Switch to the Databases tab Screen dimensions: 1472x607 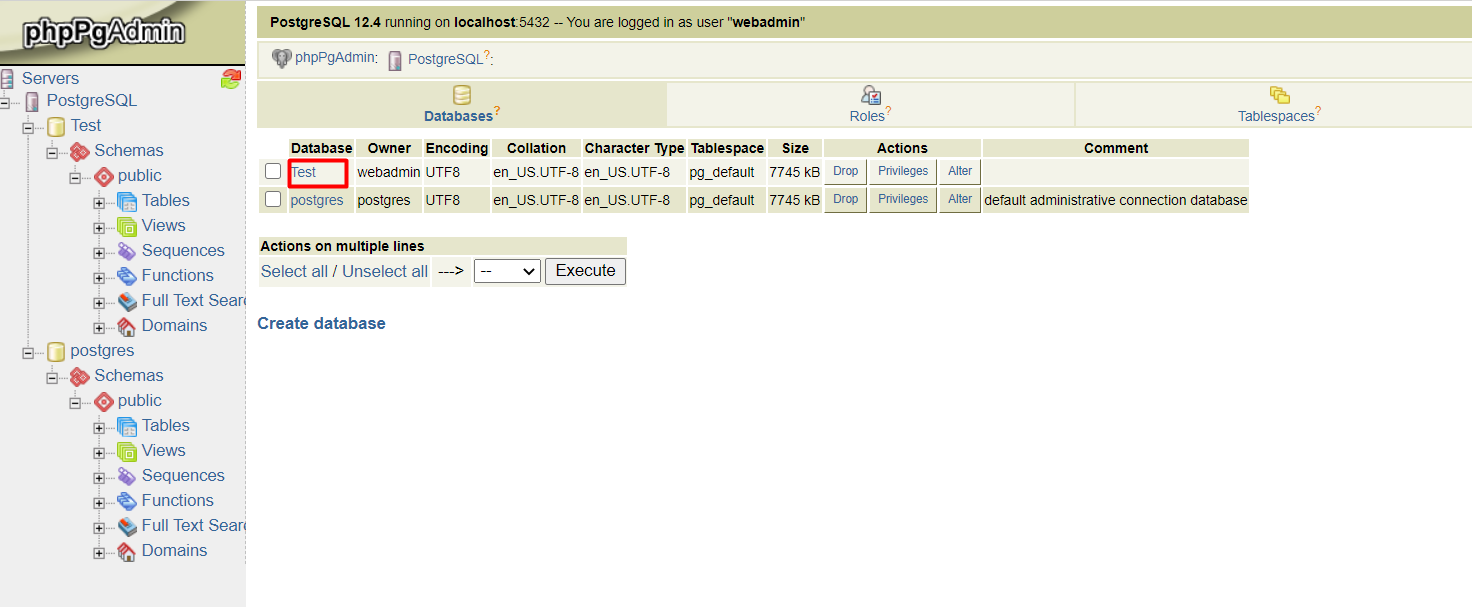pyautogui.click(x=462, y=105)
